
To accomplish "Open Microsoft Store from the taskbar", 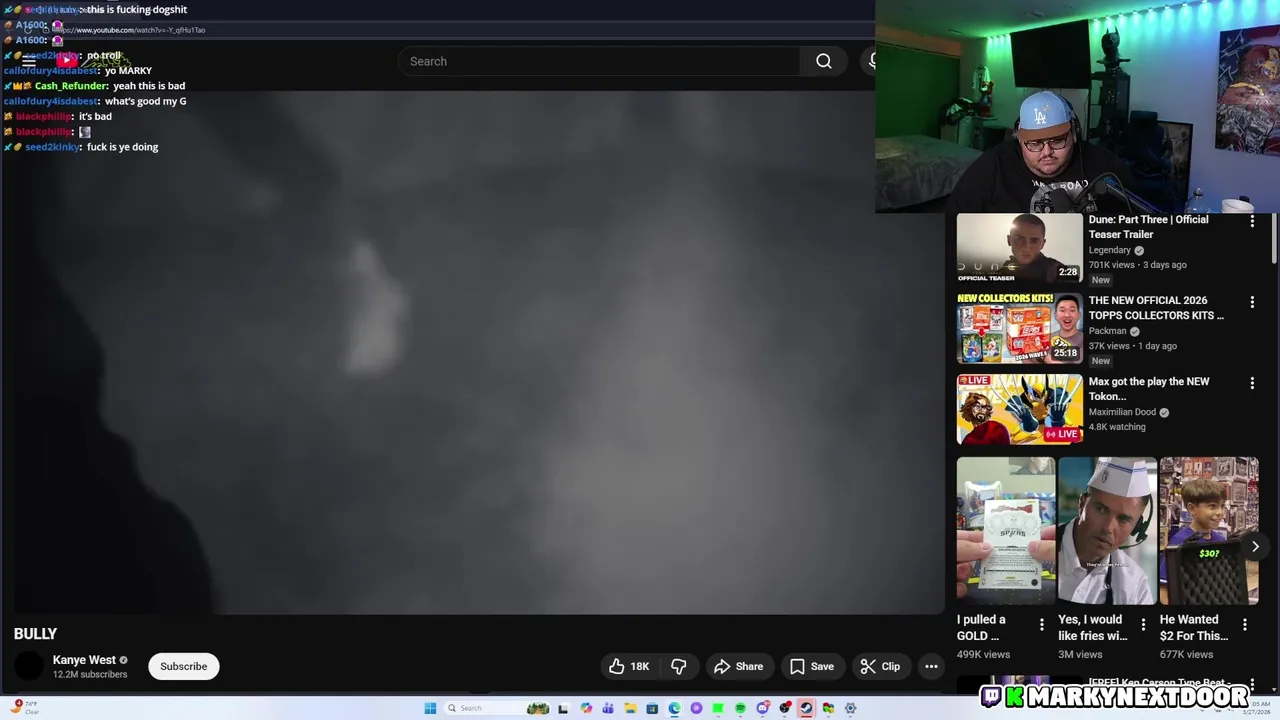I will (x=652, y=708).
